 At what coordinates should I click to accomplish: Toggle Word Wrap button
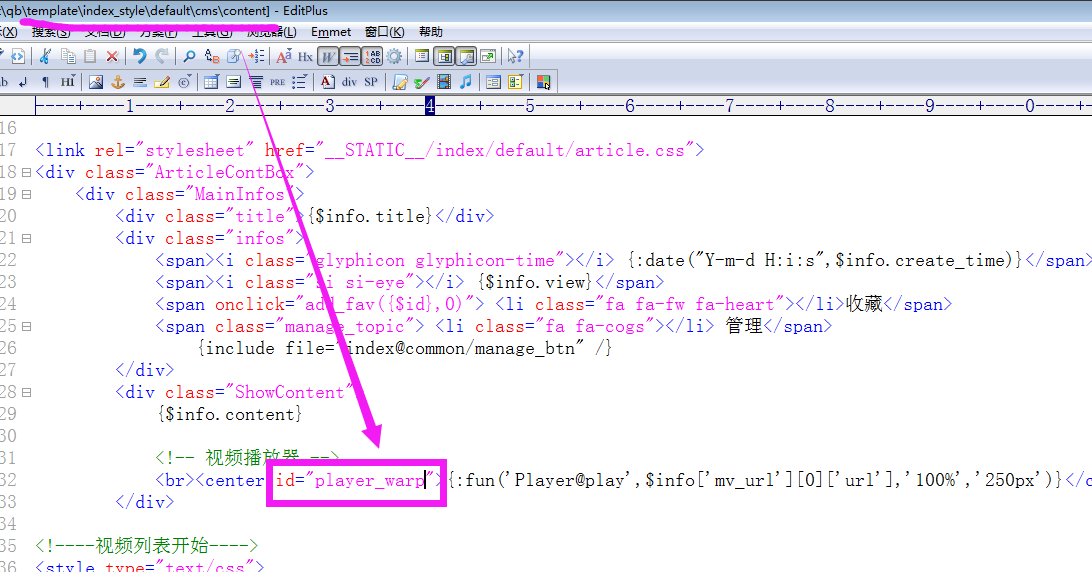(x=327, y=56)
